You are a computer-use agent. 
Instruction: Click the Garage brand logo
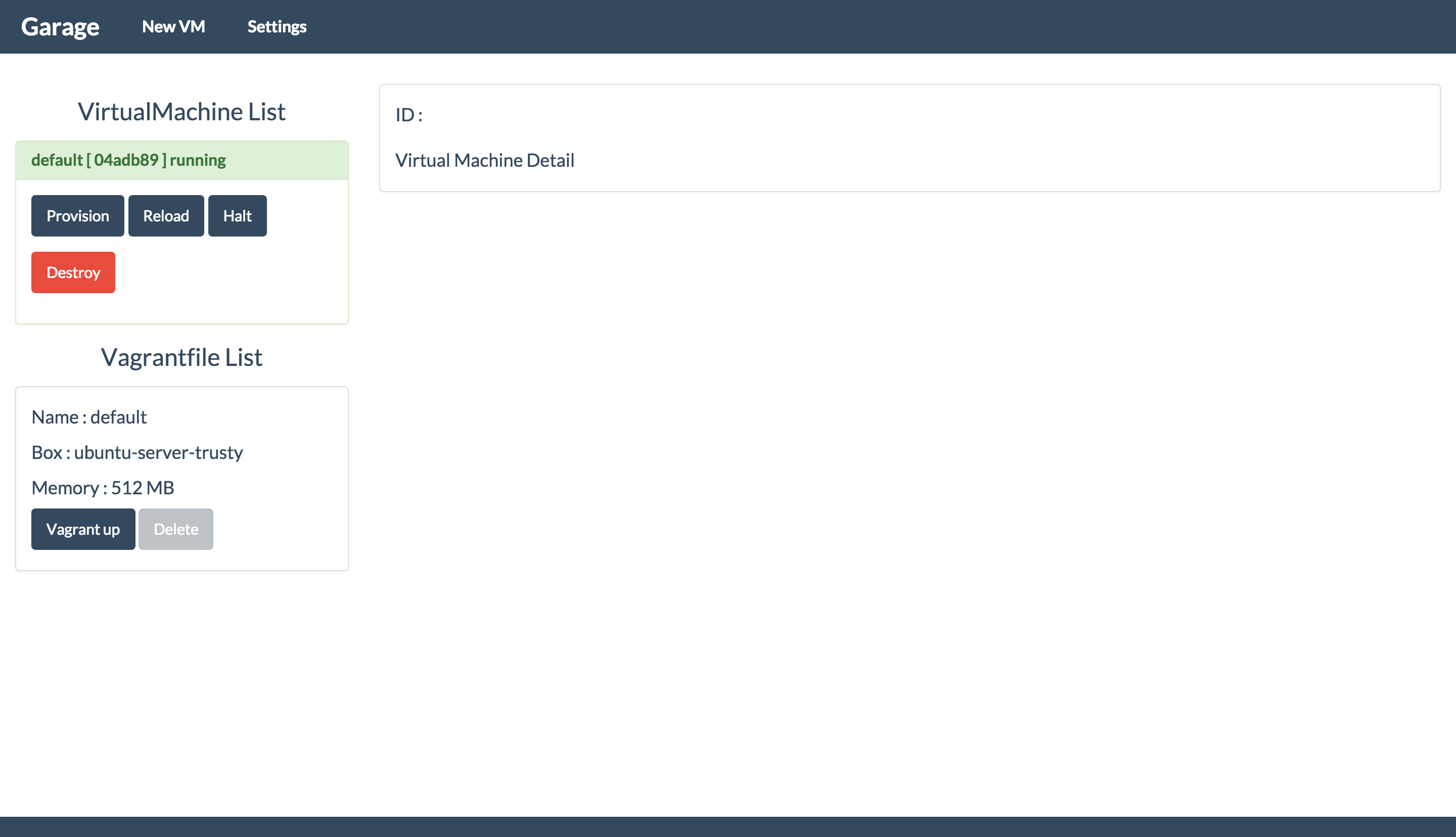click(x=60, y=26)
